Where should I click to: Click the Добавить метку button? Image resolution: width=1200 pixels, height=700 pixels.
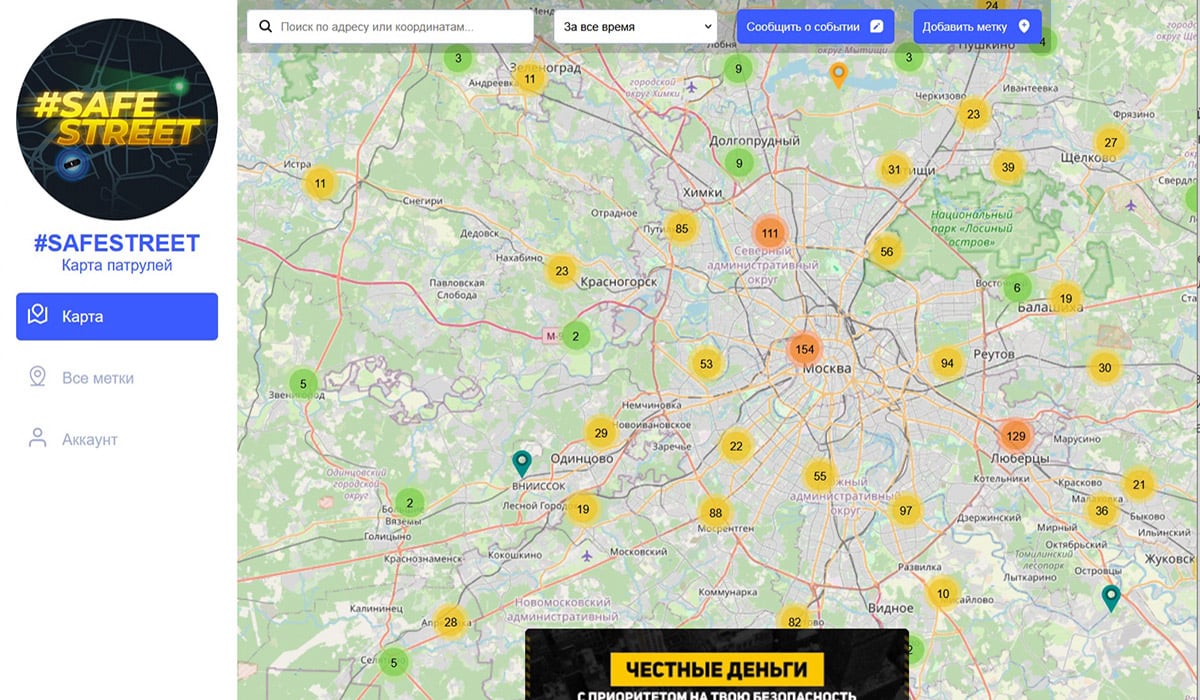pos(976,27)
